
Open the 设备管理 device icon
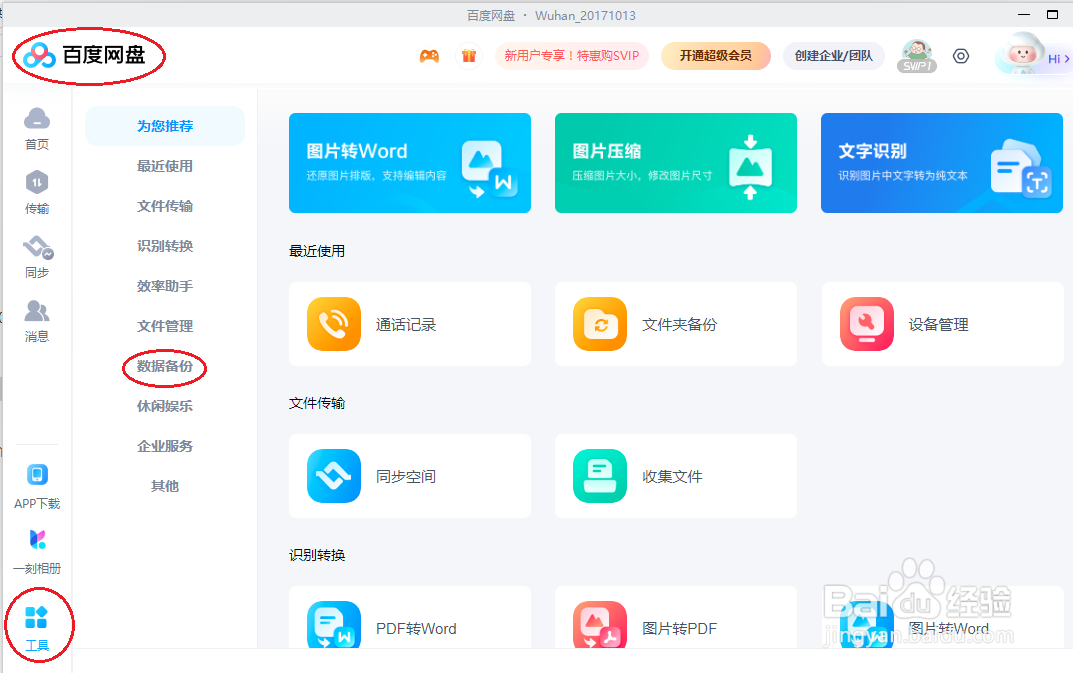867,324
